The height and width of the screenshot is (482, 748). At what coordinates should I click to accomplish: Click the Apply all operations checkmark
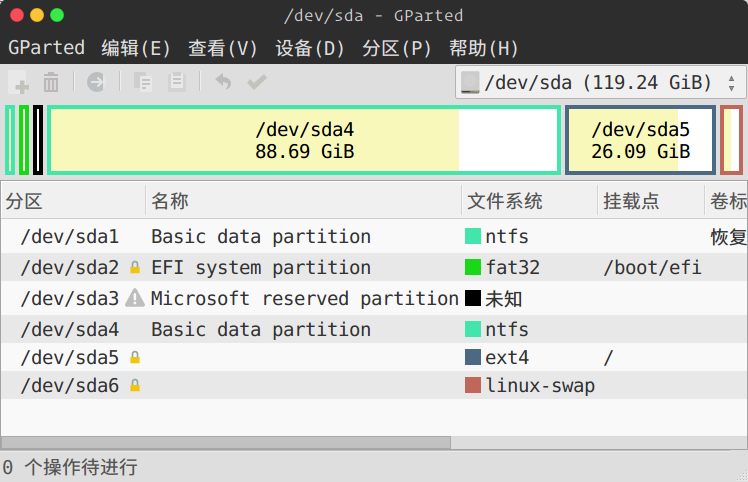[257, 82]
